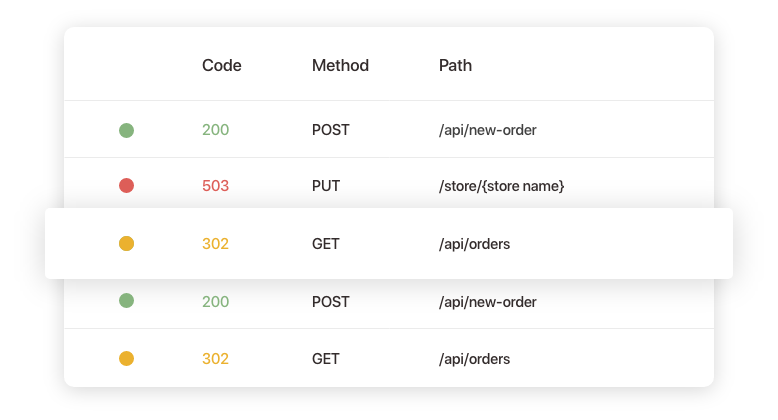
Task: Sort by the Method column header
Action: click(340, 66)
